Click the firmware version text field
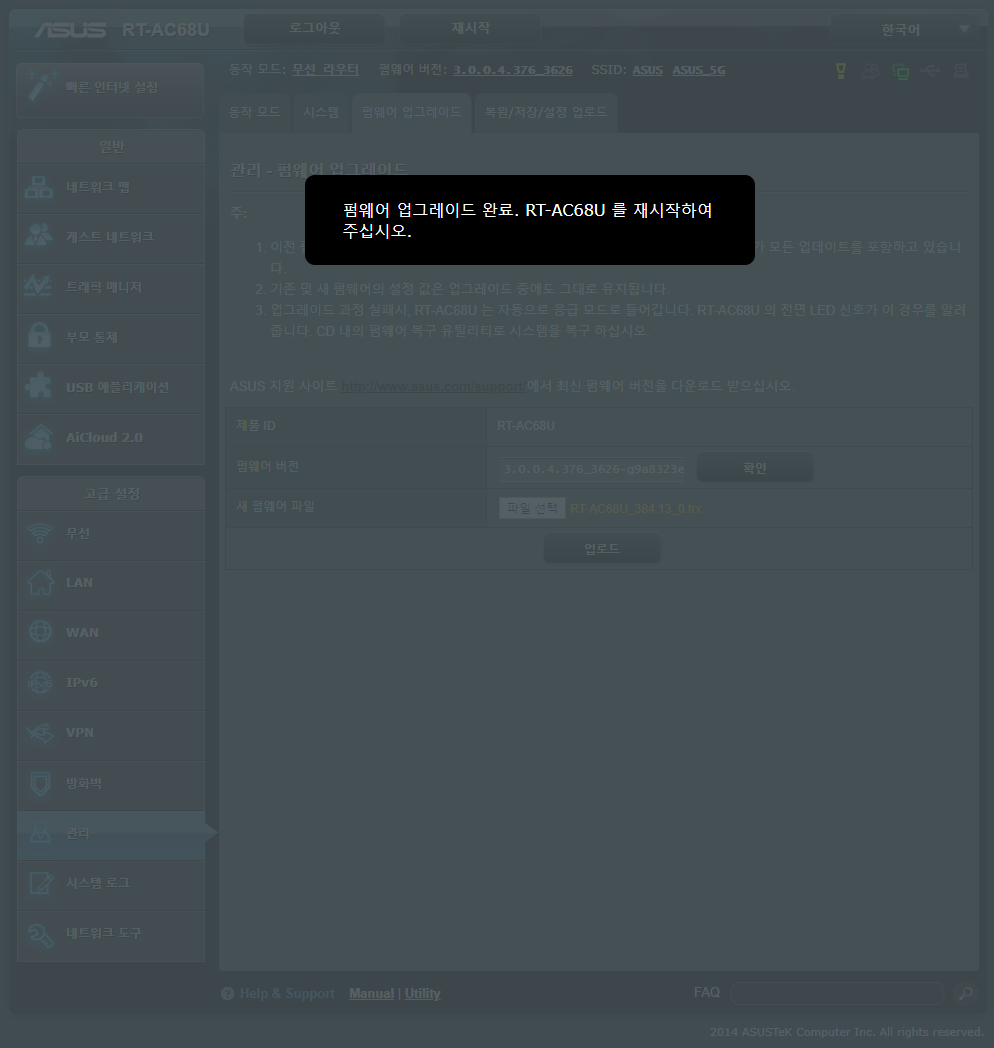994x1048 pixels. coord(592,469)
